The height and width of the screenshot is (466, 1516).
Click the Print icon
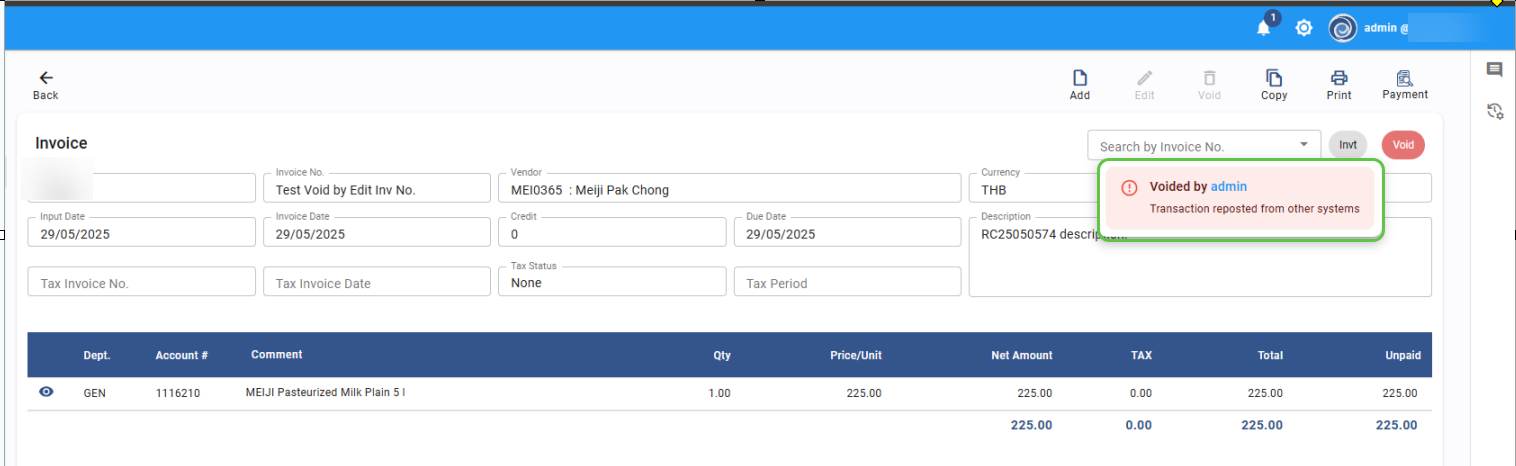(1339, 79)
